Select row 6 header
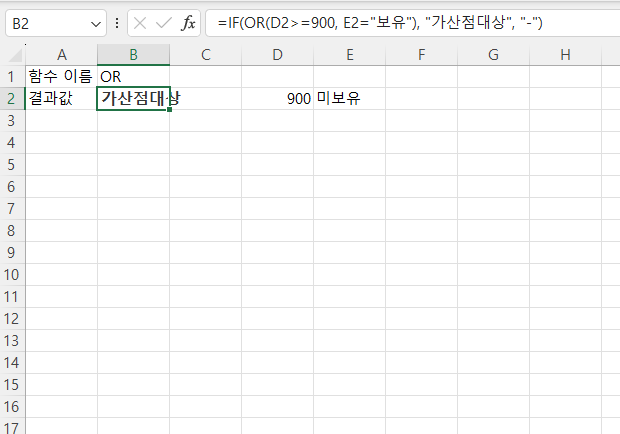This screenshot has width=620, height=434. click(x=12, y=187)
